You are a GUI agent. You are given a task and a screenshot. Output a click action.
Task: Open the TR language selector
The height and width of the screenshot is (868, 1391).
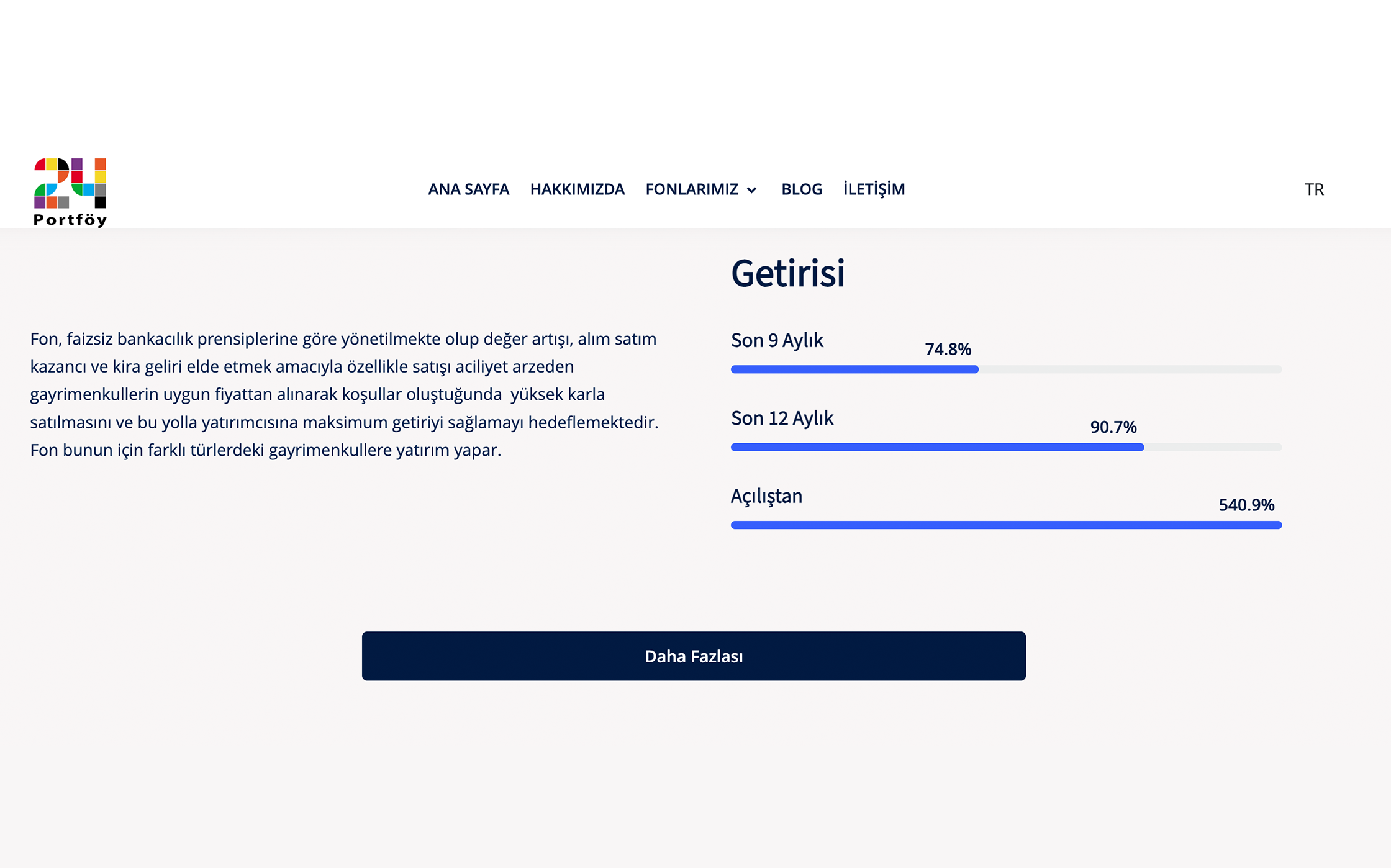click(1314, 189)
